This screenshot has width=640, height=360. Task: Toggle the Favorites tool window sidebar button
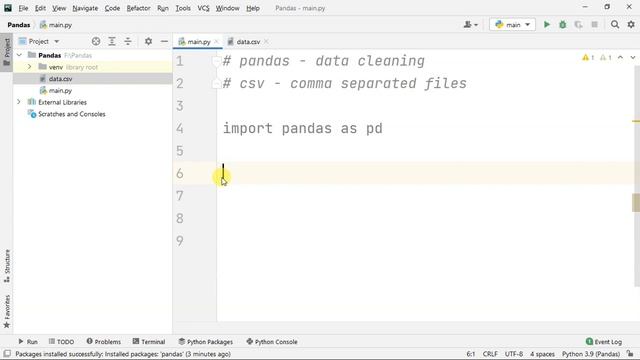pyautogui.click(x=7, y=312)
